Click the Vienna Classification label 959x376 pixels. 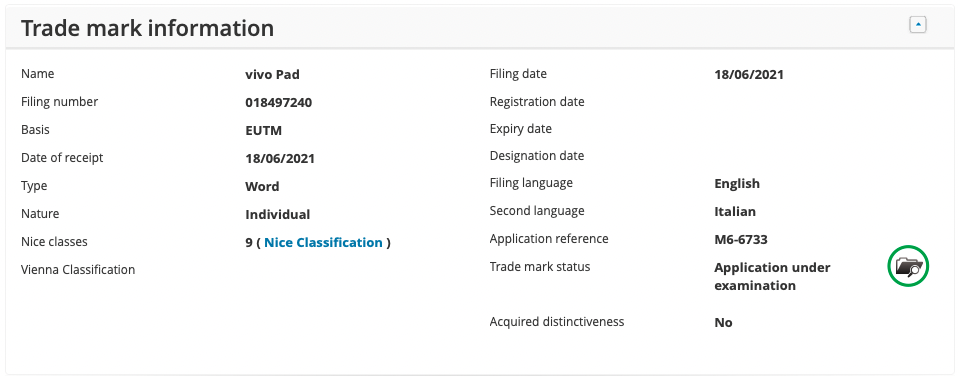coord(78,270)
